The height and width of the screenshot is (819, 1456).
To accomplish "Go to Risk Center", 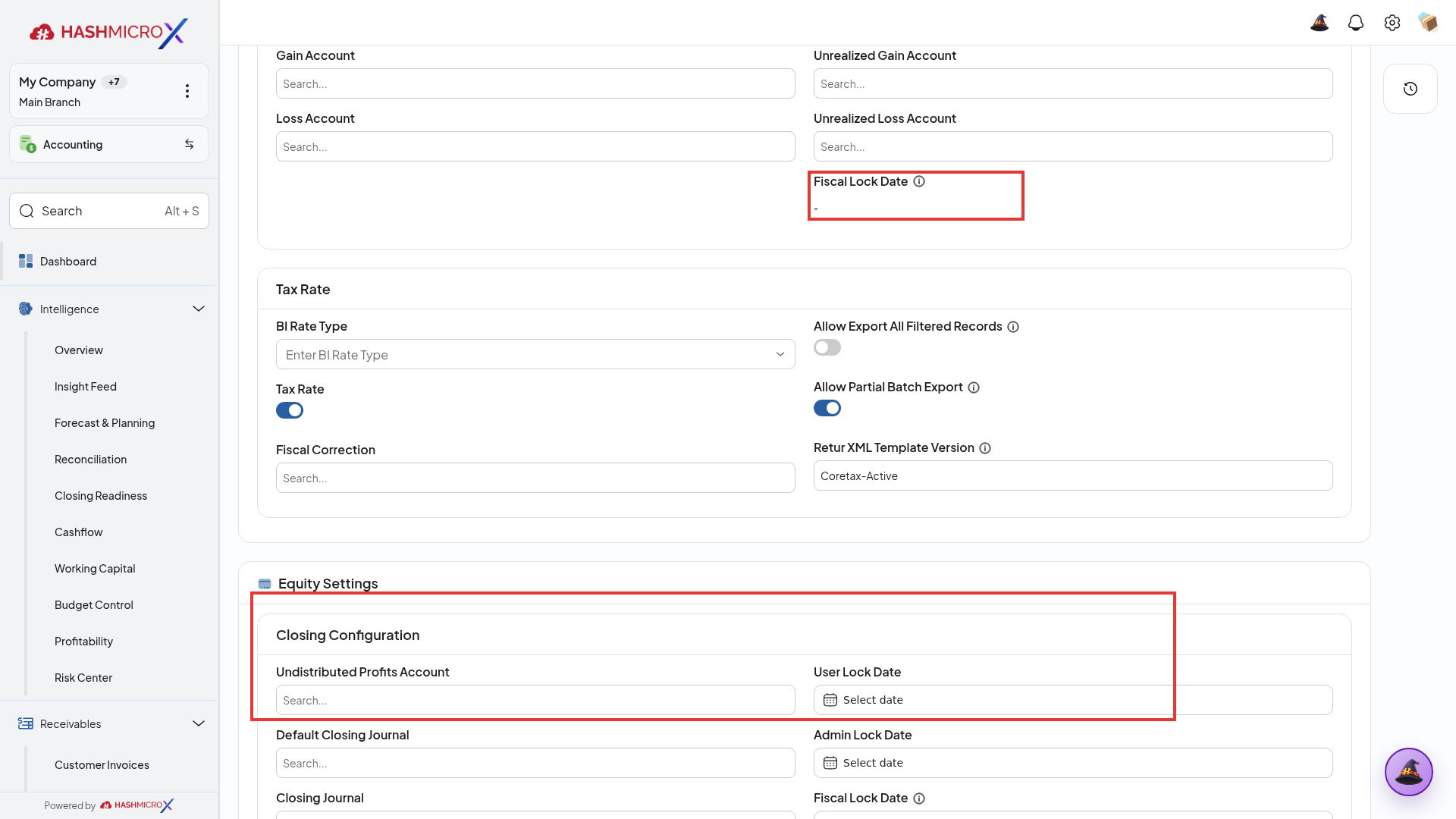I will click(83, 678).
